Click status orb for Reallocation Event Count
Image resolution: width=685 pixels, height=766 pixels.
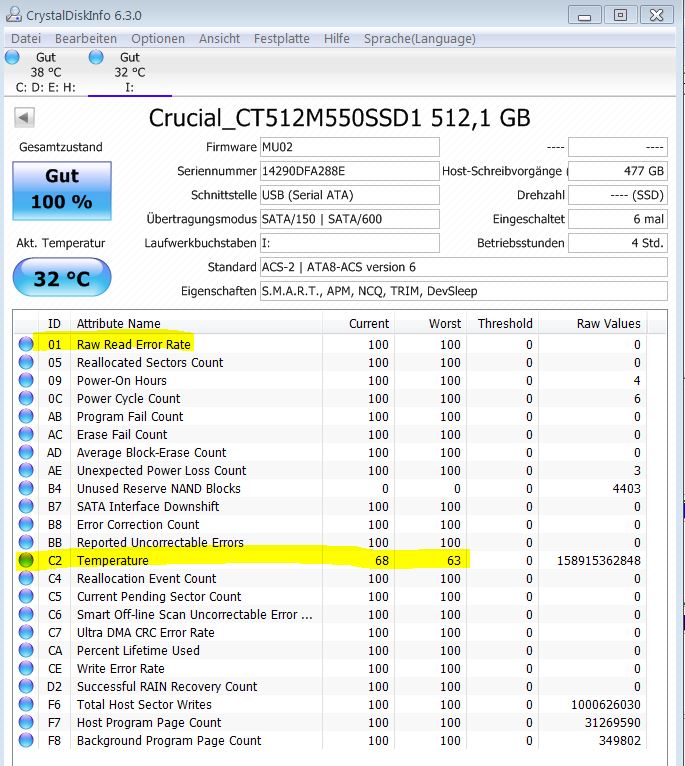pyautogui.click(x=26, y=578)
